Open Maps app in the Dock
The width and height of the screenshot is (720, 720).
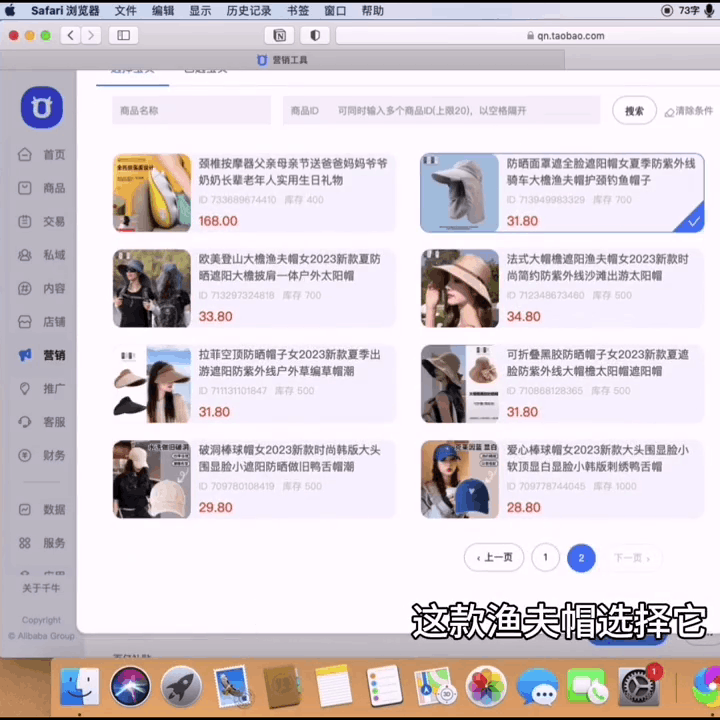(434, 686)
